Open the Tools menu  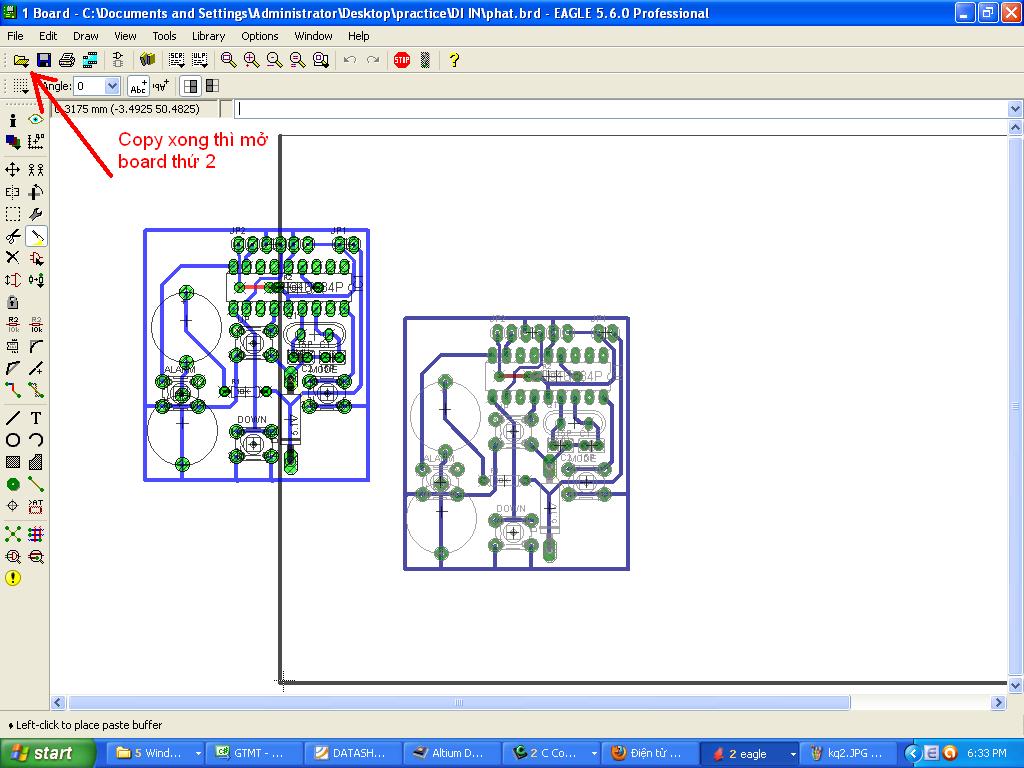(164, 36)
